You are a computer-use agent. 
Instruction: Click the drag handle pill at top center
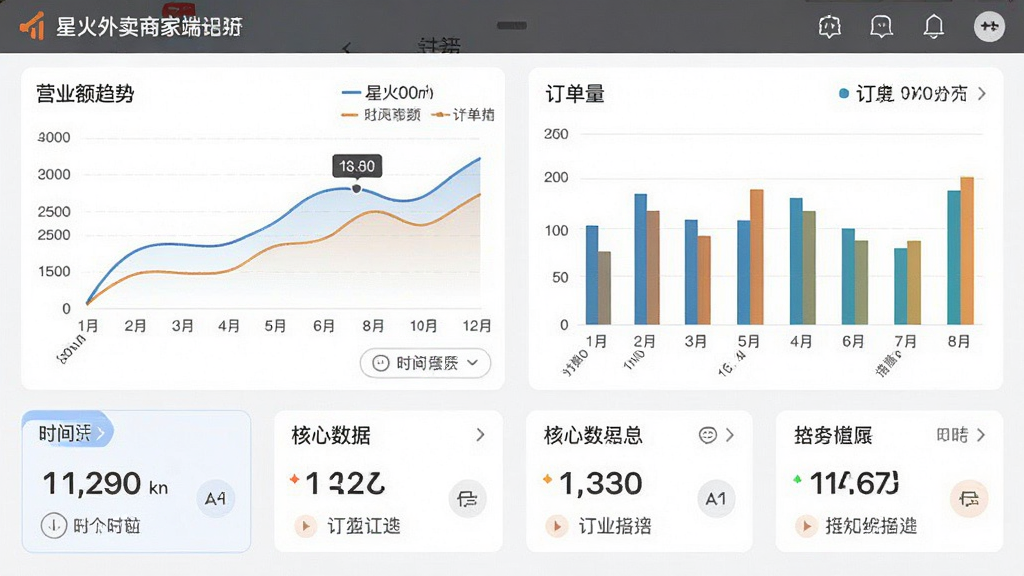pos(512,25)
